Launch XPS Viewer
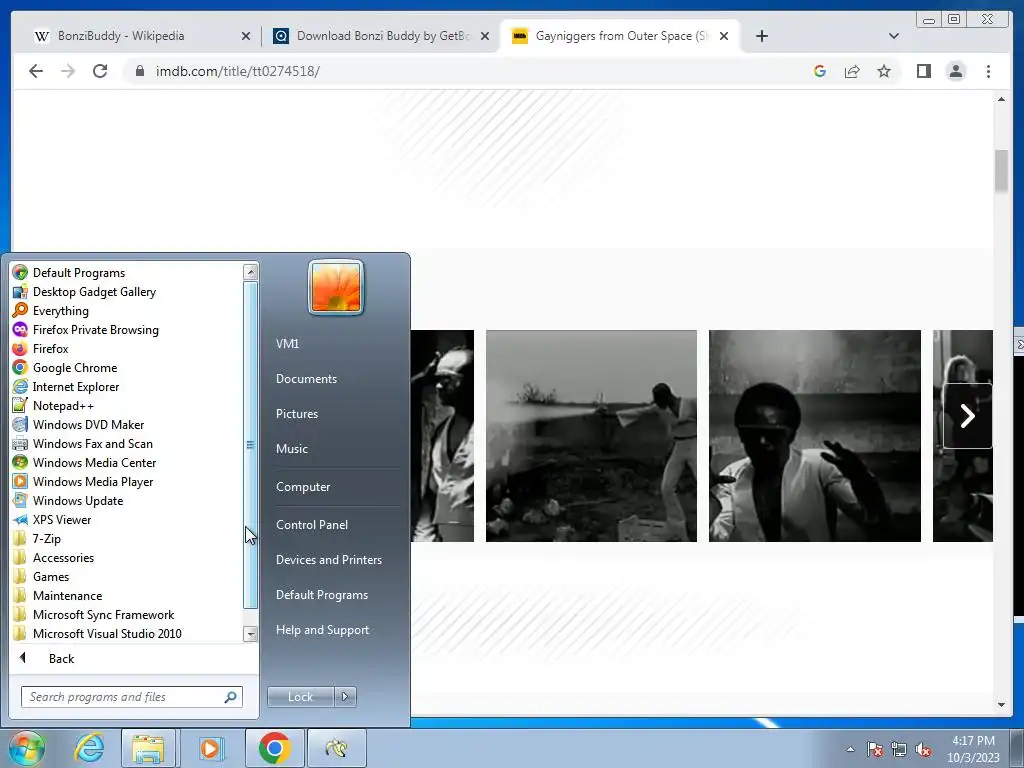Screen dimensions: 1024x768 pos(52,519)
